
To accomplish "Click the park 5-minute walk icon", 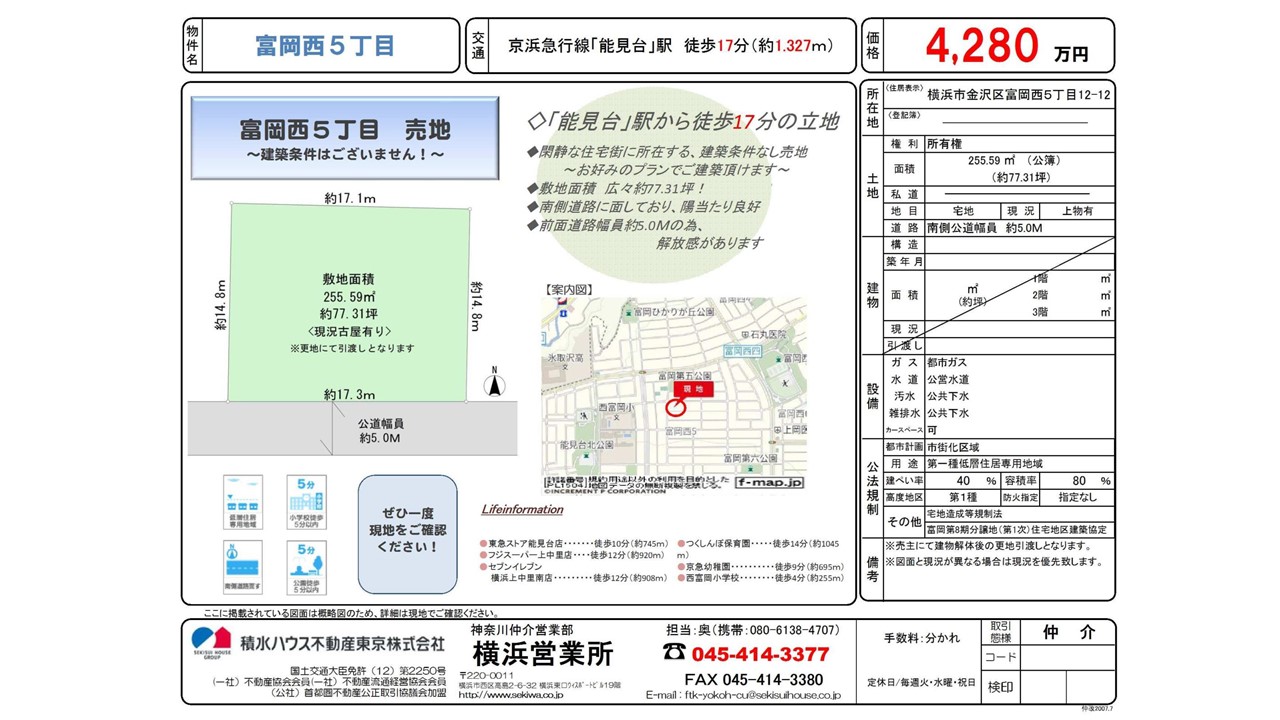I will (x=306, y=568).
